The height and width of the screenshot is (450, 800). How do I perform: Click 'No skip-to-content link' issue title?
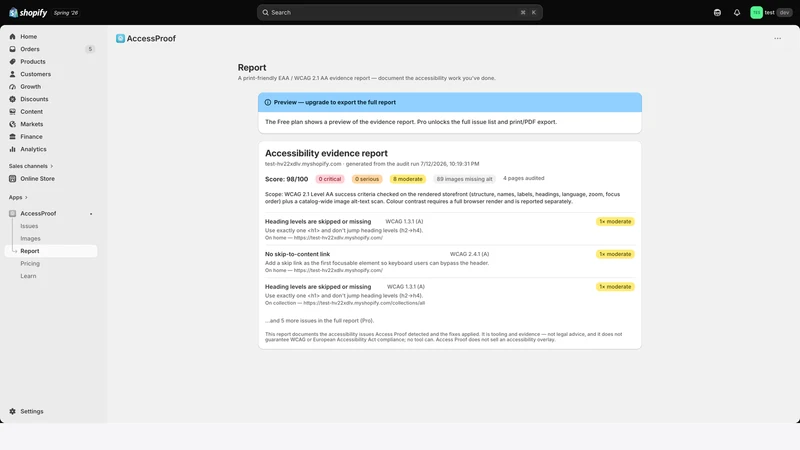(297, 254)
